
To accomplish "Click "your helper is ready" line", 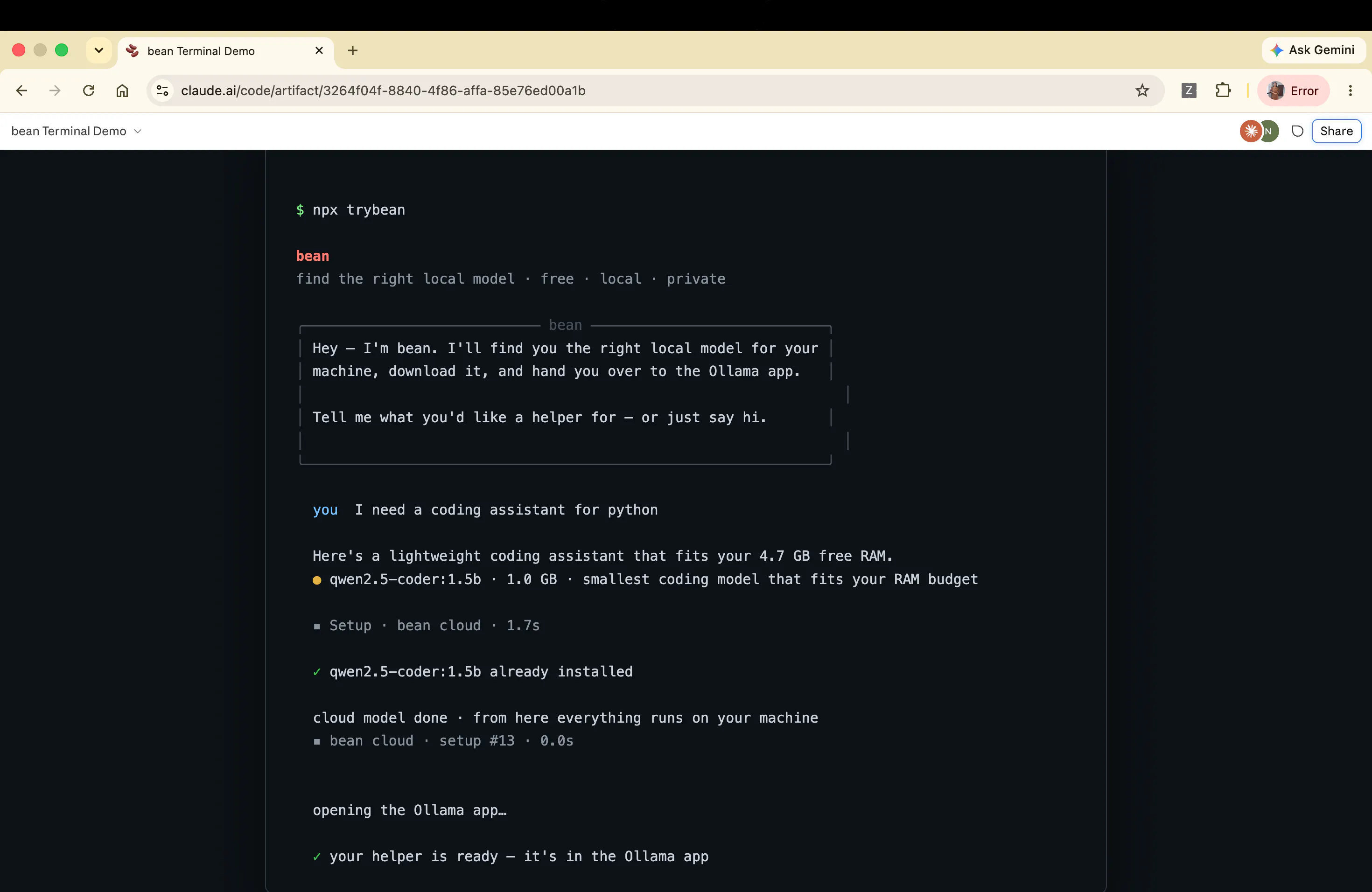I will (511, 856).
